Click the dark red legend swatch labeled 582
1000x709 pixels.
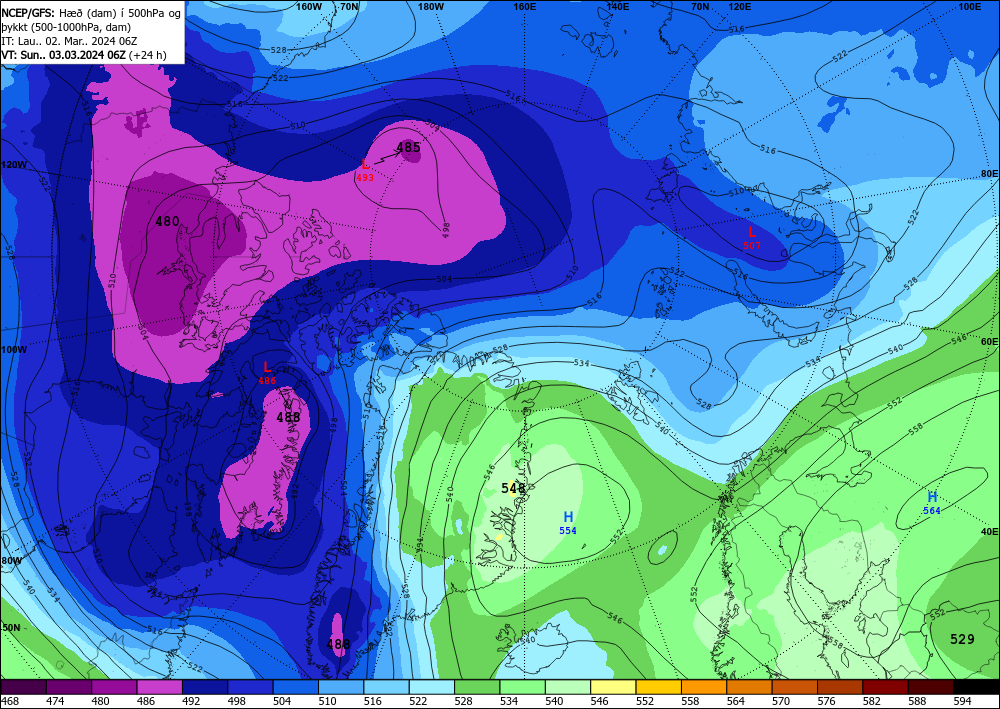tap(886, 687)
